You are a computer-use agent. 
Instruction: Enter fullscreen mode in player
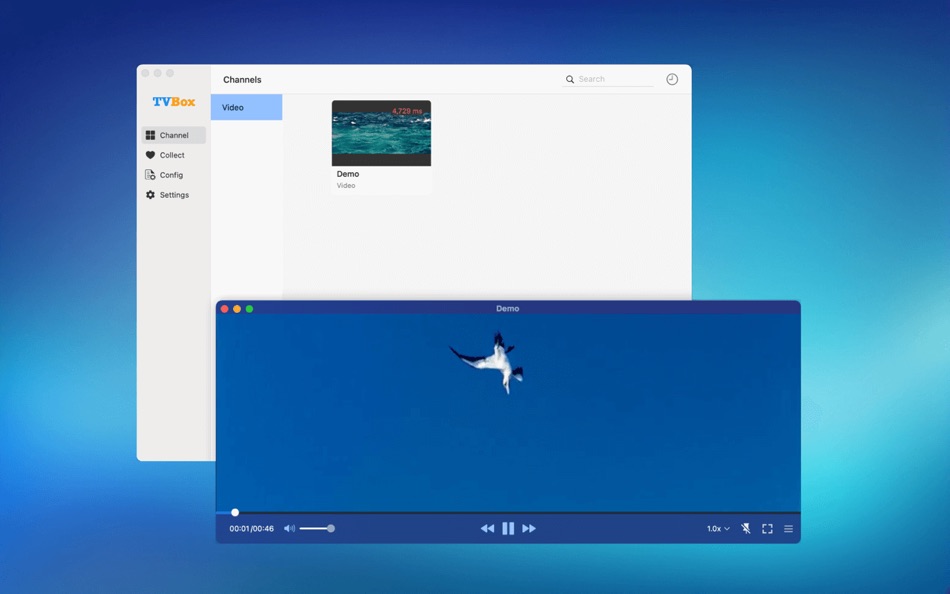tap(767, 529)
